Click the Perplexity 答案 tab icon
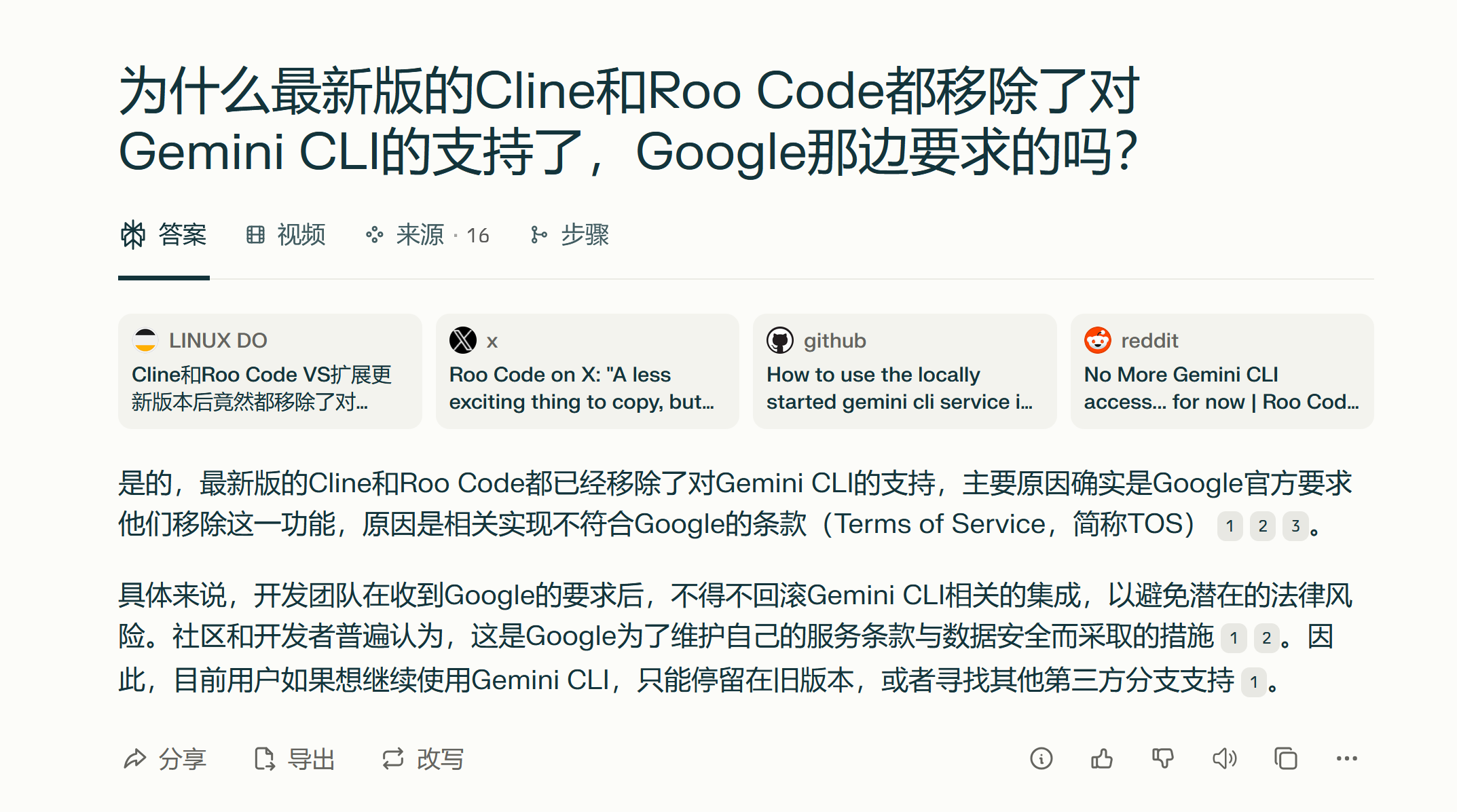The image size is (1457, 812). click(x=133, y=235)
